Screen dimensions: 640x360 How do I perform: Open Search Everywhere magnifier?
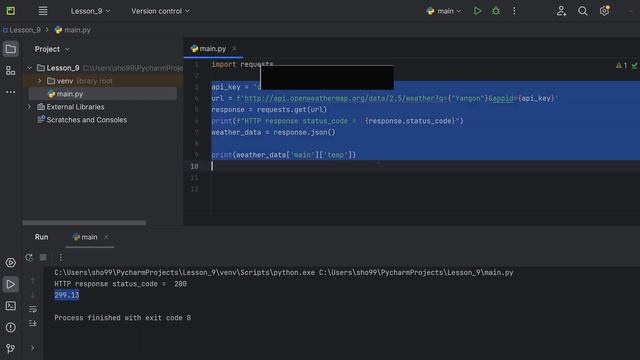pyautogui.click(x=583, y=11)
